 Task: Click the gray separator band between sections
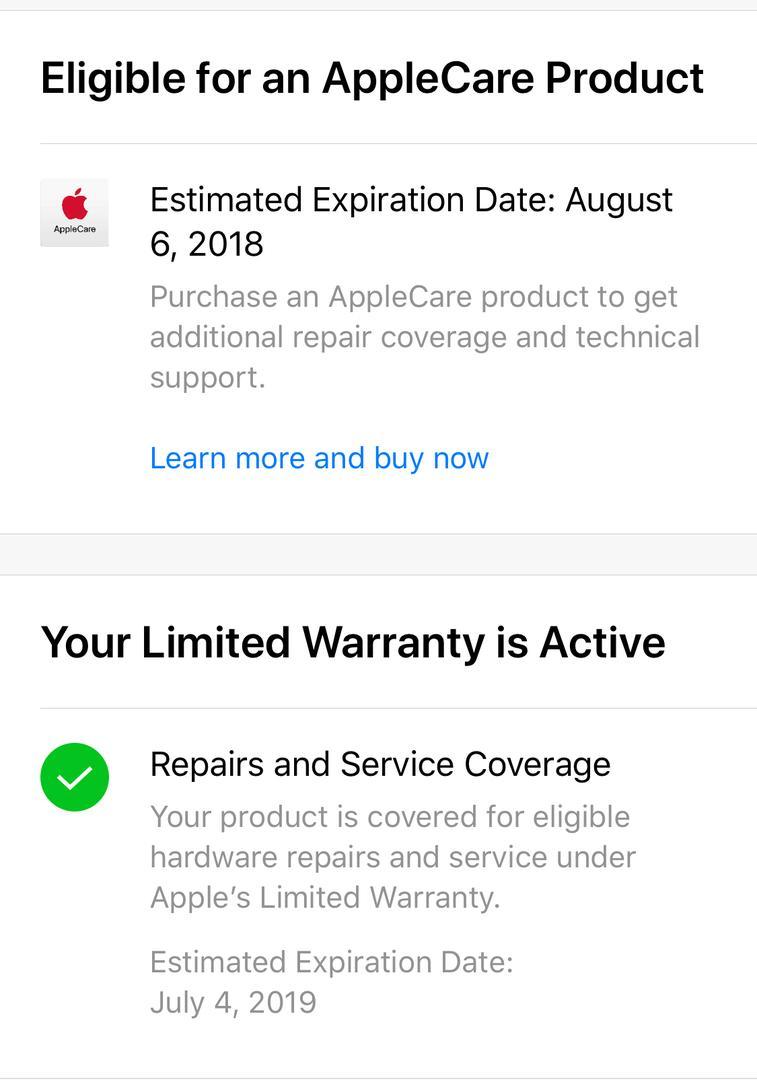(378, 554)
